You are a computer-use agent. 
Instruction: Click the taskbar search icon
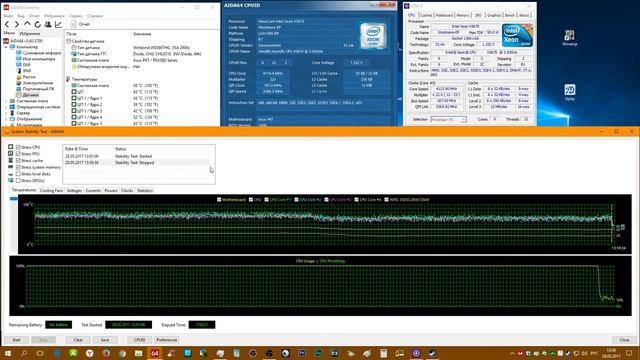tap(24, 353)
